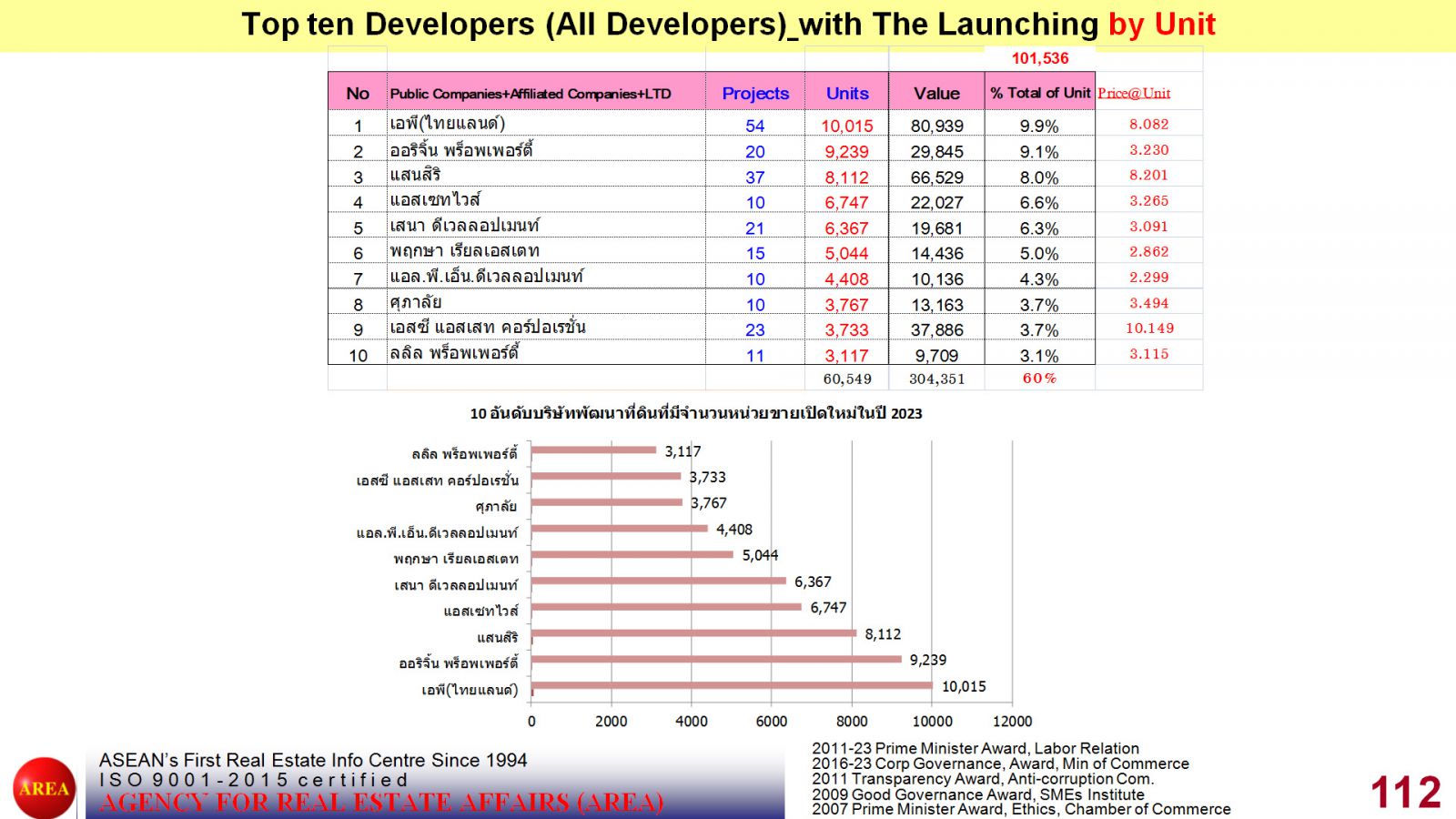Click percent cell 8.0%
The width and height of the screenshot is (1456, 819).
click(x=1039, y=177)
